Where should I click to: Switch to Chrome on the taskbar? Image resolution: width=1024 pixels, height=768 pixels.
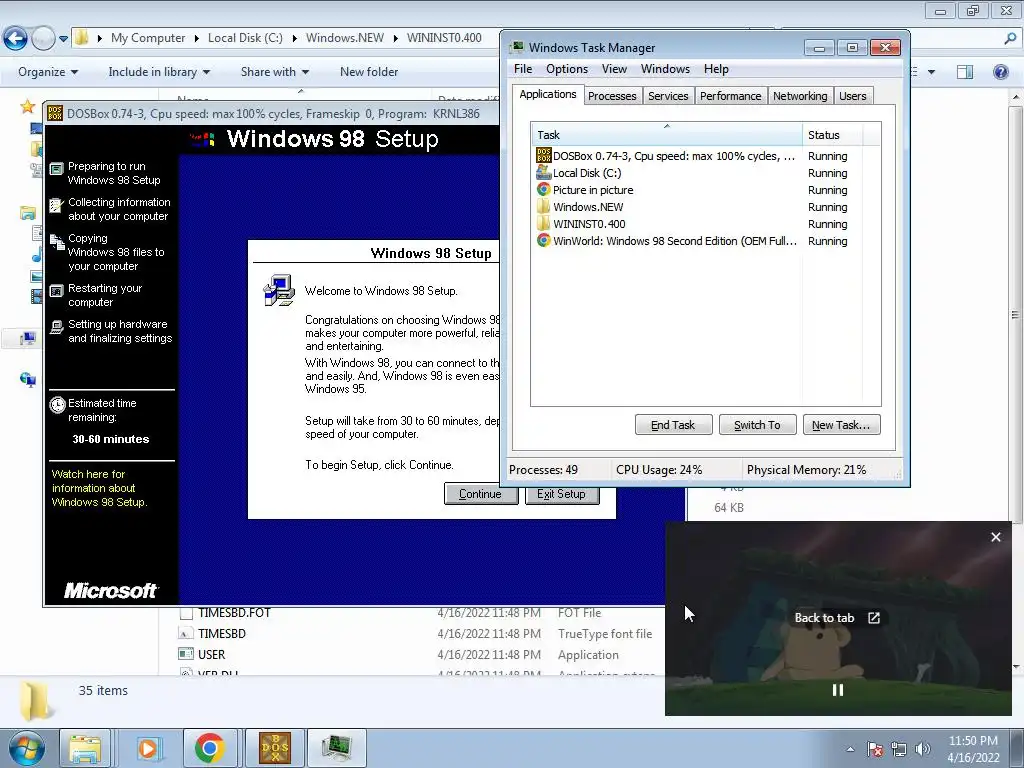[x=209, y=748]
